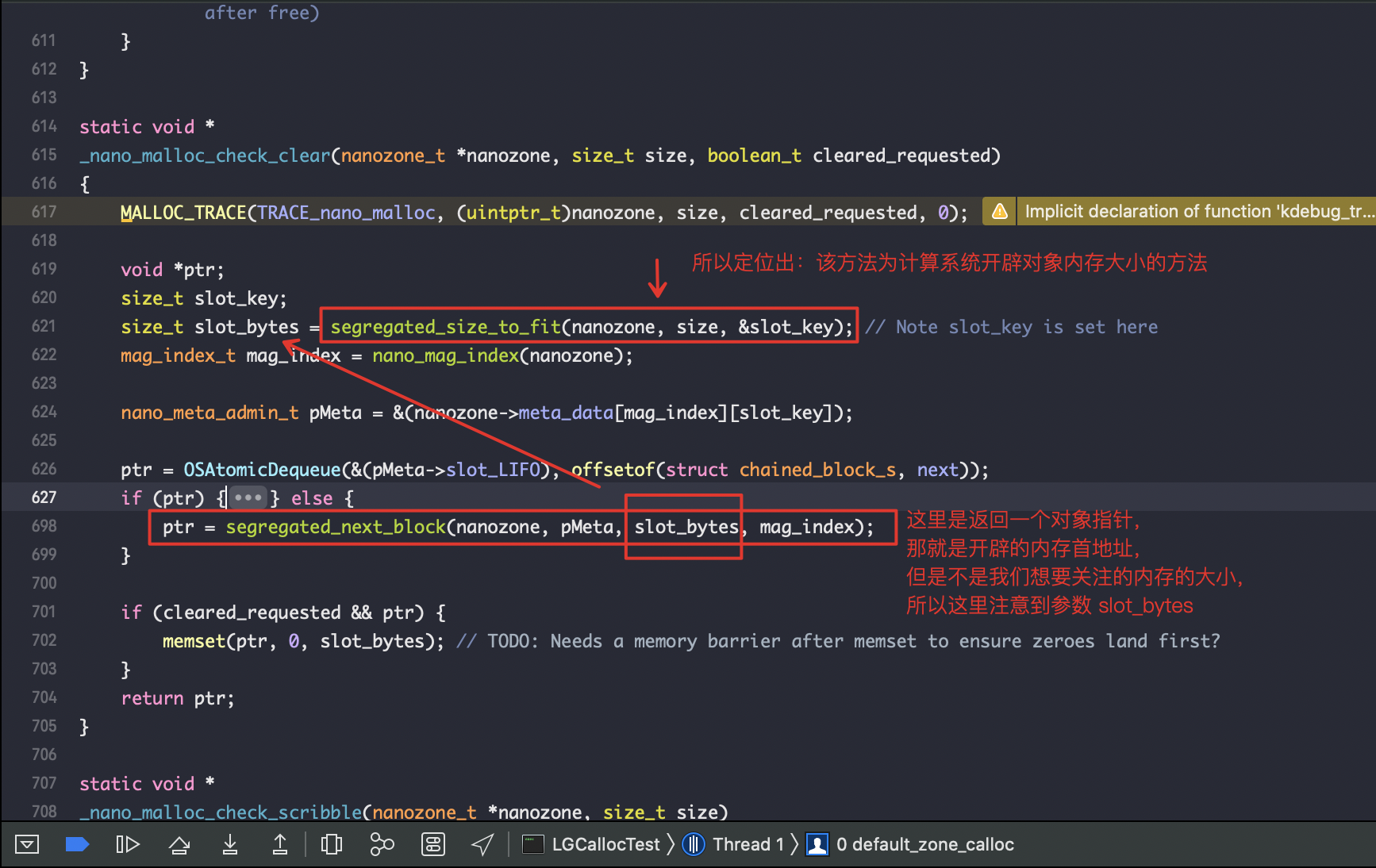1376x868 pixels.
Task: Click the uintptr_t cast
Action: point(513,213)
